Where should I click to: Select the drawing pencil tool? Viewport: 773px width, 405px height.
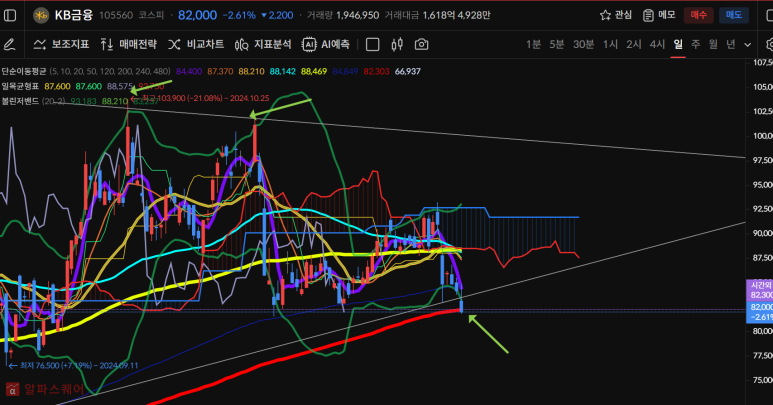coord(9,45)
